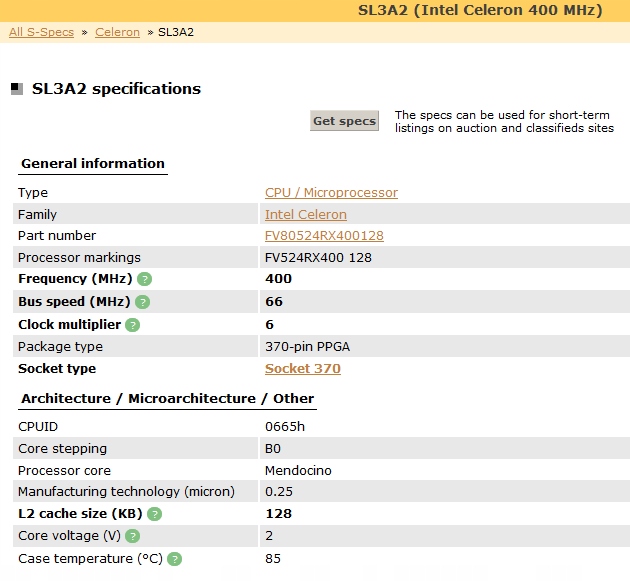Image resolution: width=630 pixels, height=581 pixels.
Task: Select processor markings value FV524RX400 128
Action: 318,258
